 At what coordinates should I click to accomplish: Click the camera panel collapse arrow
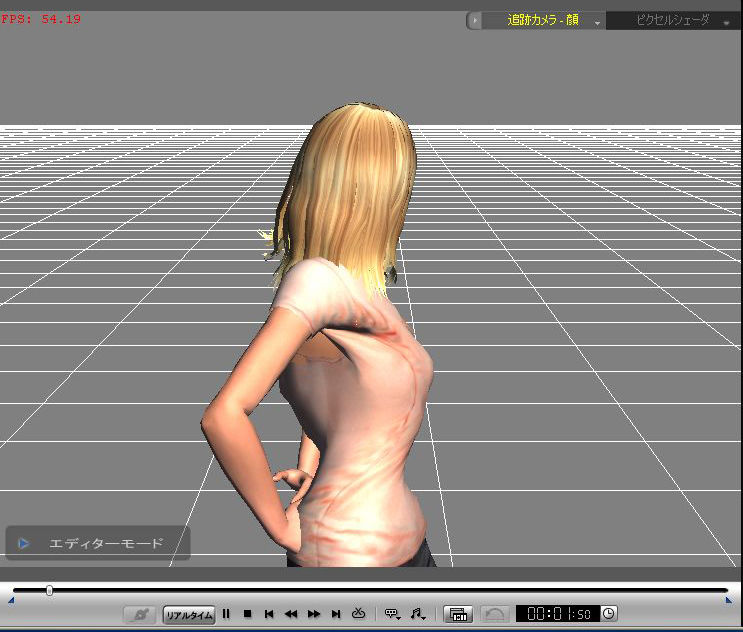point(474,20)
